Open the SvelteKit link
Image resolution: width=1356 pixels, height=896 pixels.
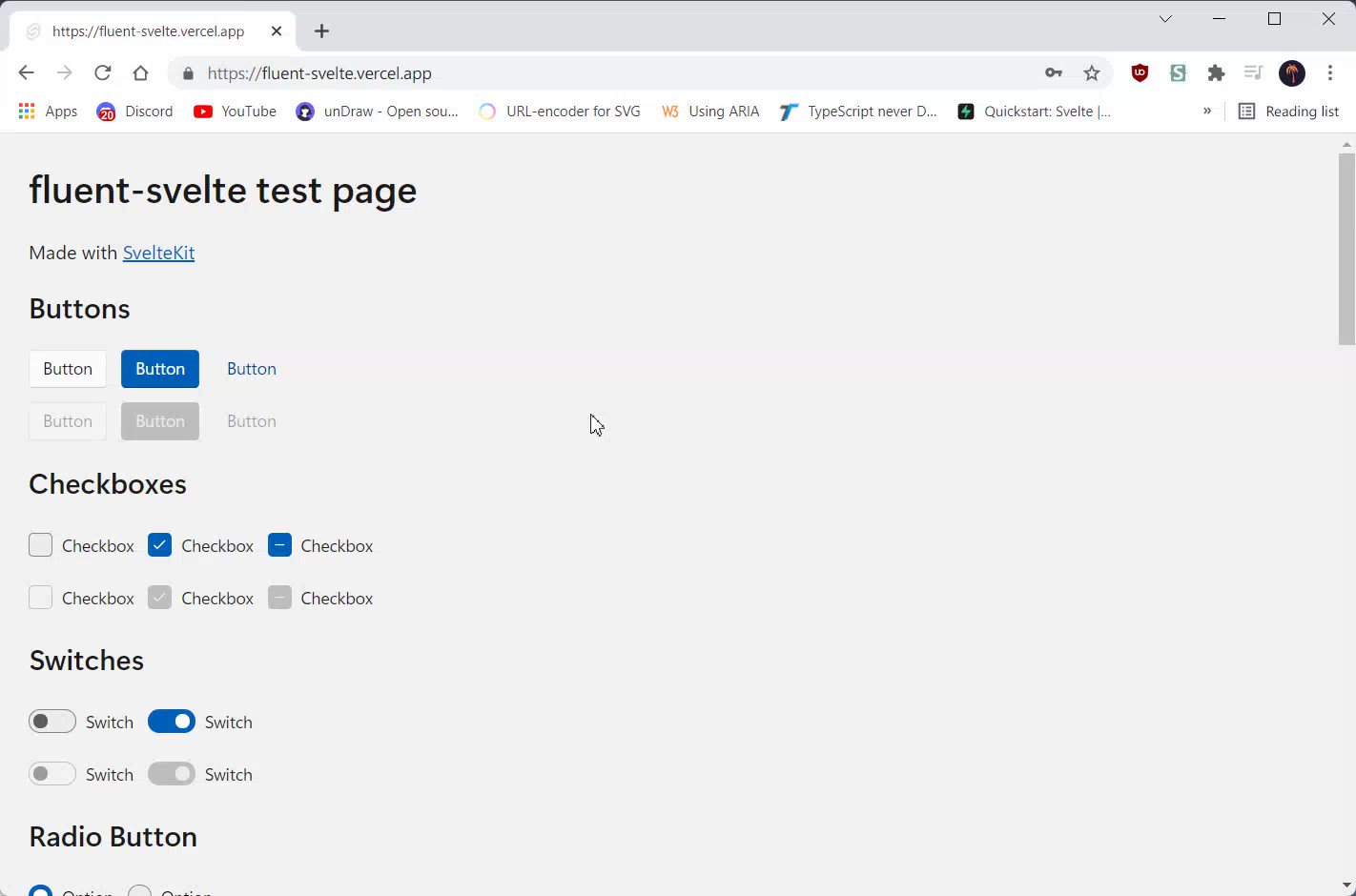click(158, 253)
